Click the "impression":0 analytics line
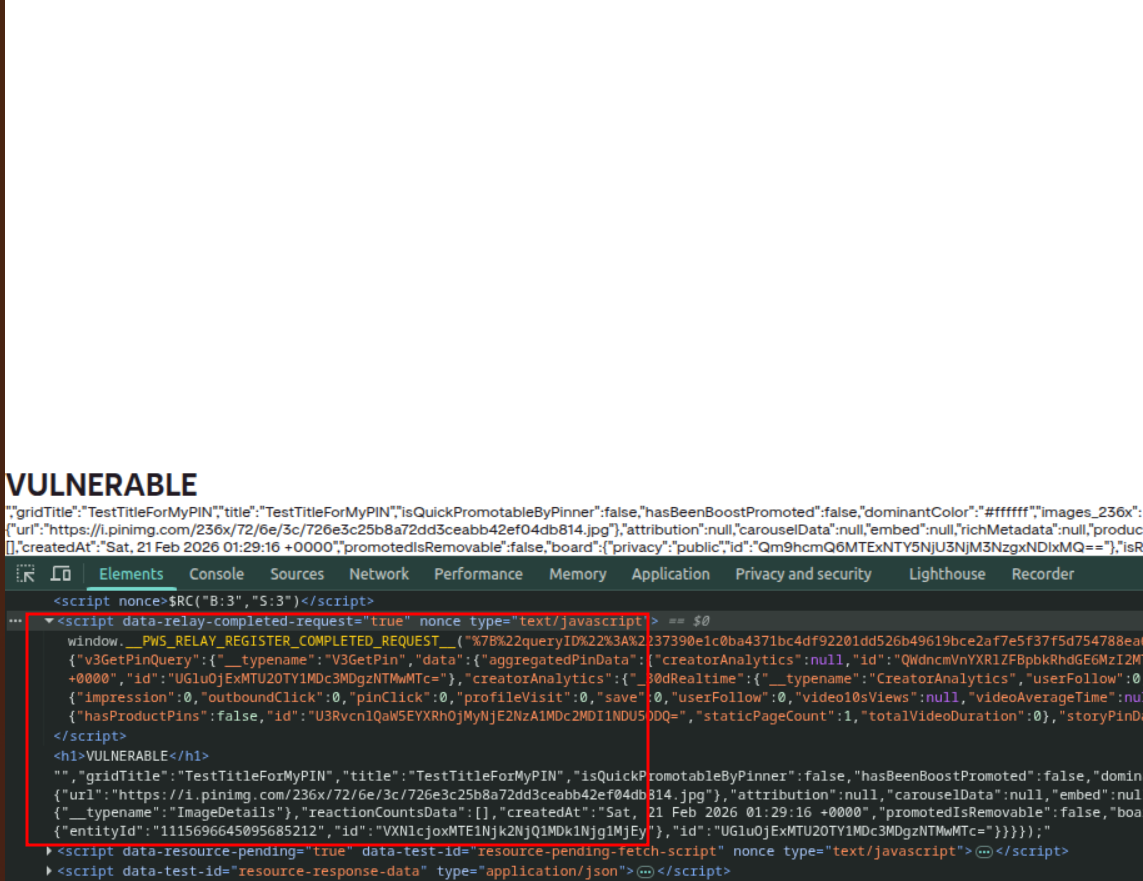Image resolution: width=1143 pixels, height=881 pixels. coord(605,697)
